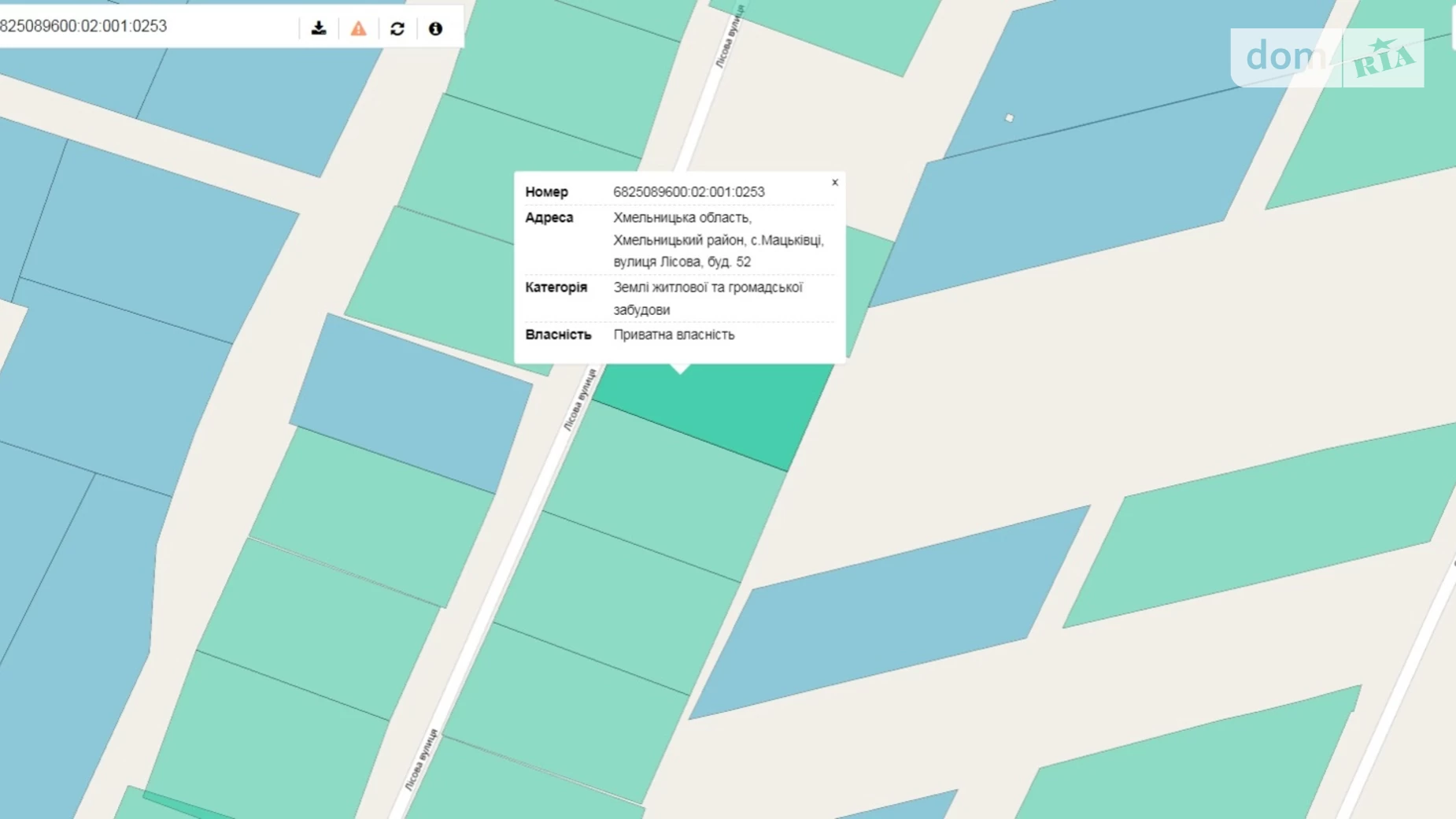The image size is (1456, 819).
Task: Click the Землі житлової та громадської забудови text
Action: point(708,298)
